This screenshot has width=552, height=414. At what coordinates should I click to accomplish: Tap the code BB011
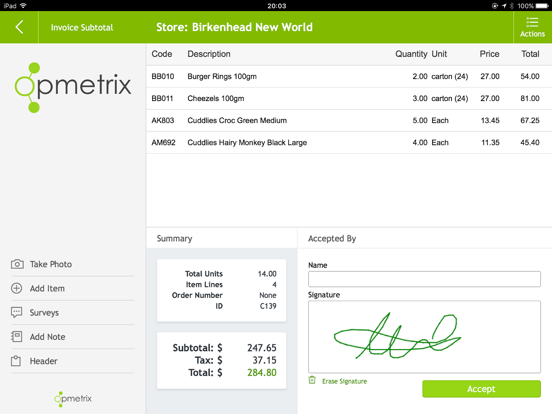(162, 98)
